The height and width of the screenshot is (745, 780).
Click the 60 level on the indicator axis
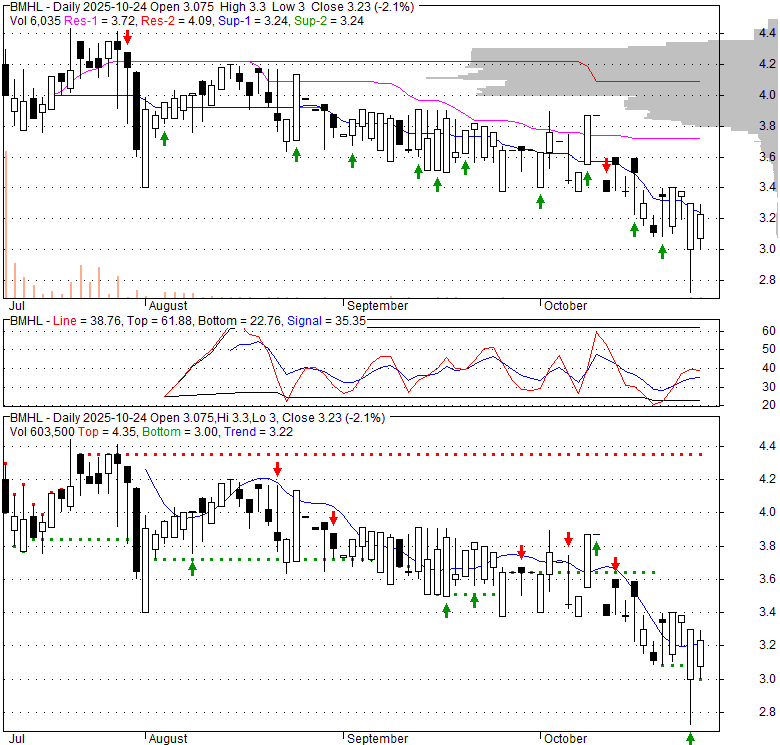pos(769,331)
